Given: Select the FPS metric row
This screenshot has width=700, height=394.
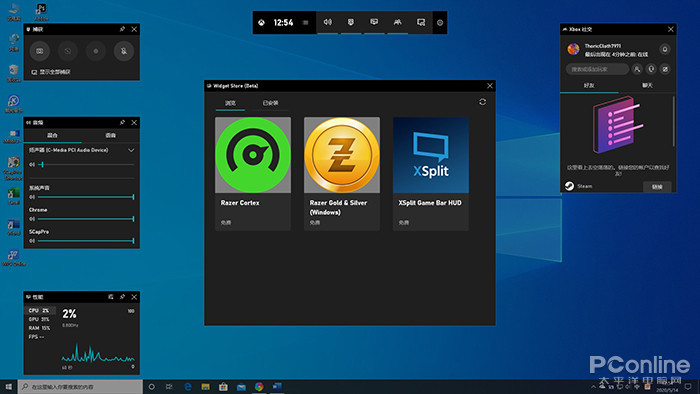Looking at the screenshot, I should pyautogui.click(x=39, y=337).
